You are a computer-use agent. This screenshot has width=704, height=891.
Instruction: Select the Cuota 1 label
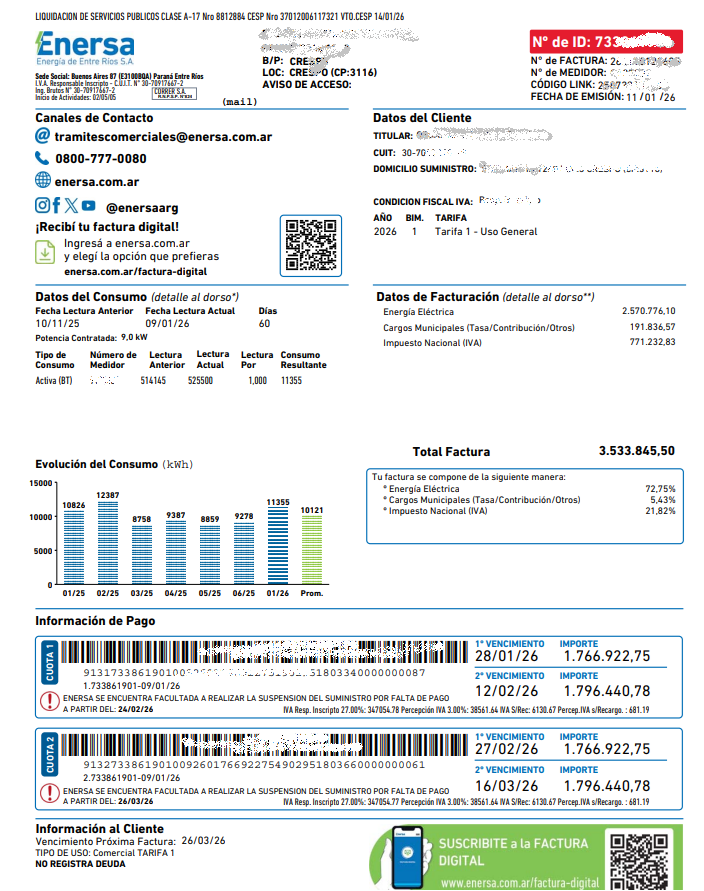click(x=49, y=663)
